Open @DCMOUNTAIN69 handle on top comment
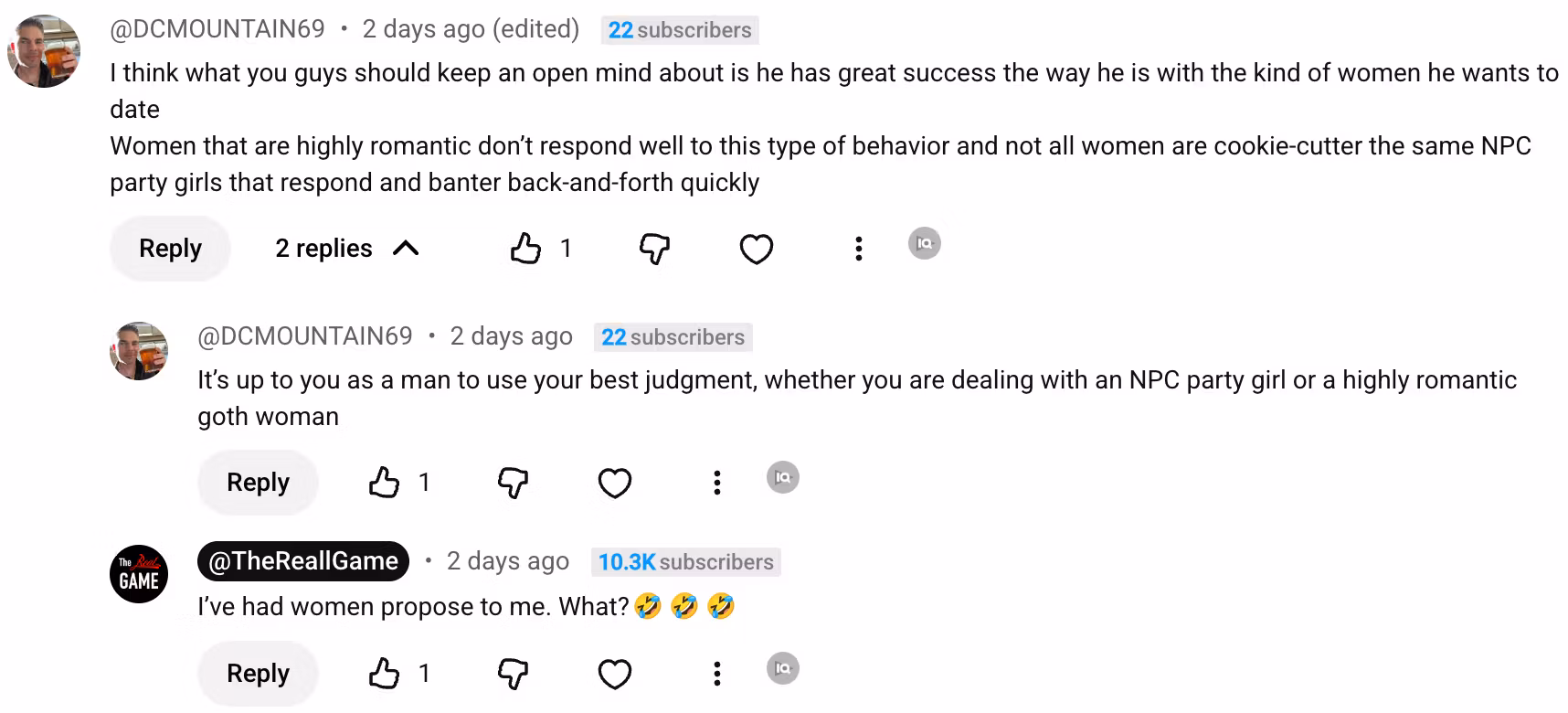 [217, 29]
